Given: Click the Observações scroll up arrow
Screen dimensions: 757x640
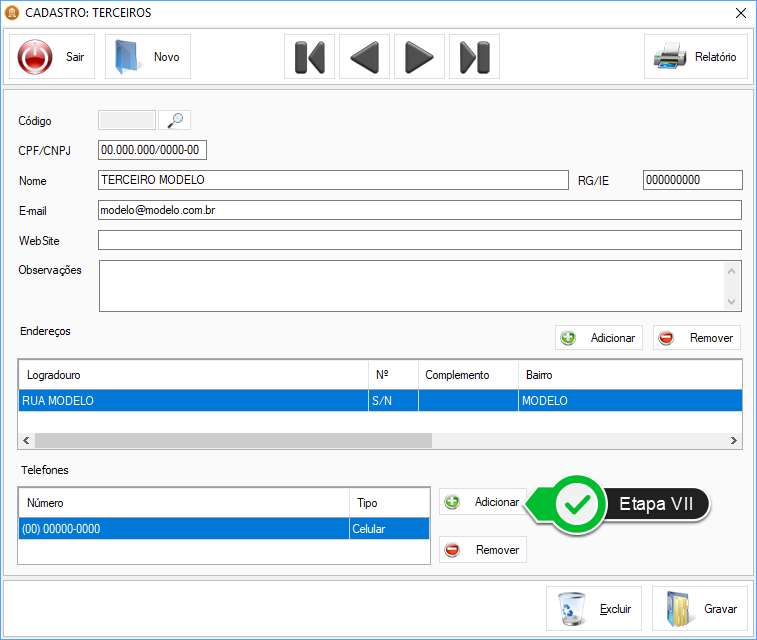Looking at the screenshot, I should pyautogui.click(x=731, y=271).
